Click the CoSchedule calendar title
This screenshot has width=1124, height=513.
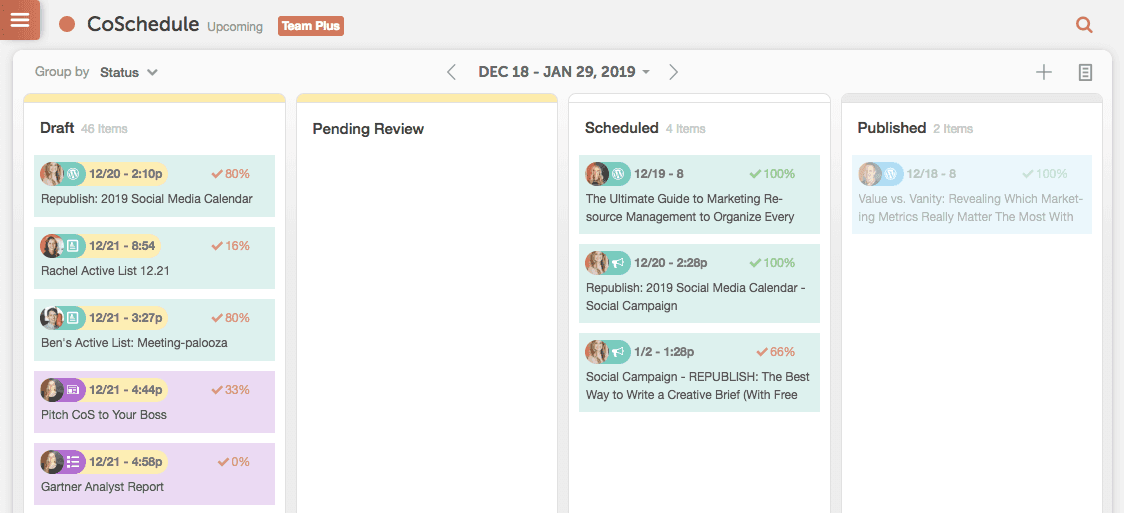point(143,24)
